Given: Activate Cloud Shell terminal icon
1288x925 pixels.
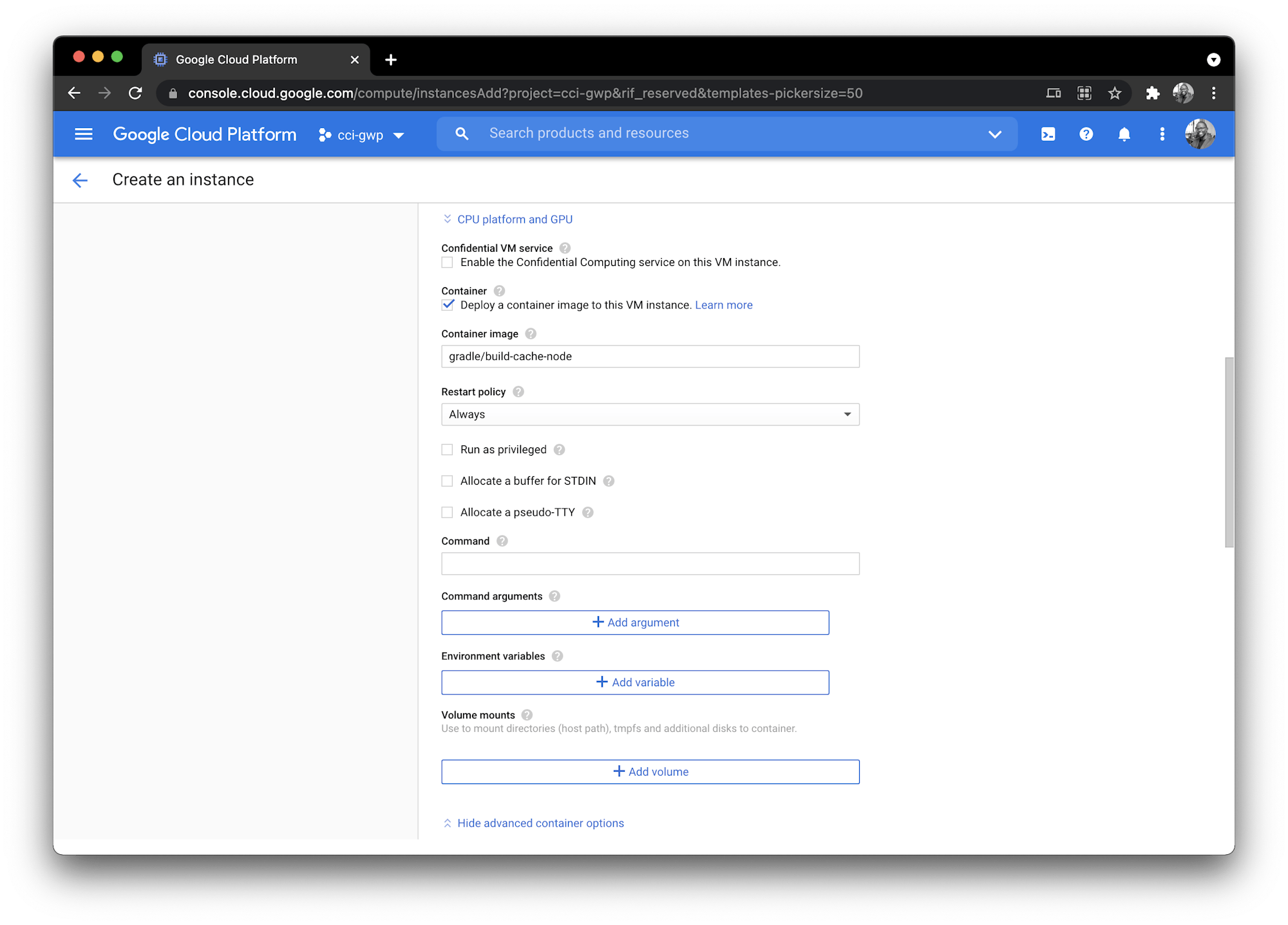Looking at the screenshot, I should pyautogui.click(x=1048, y=134).
